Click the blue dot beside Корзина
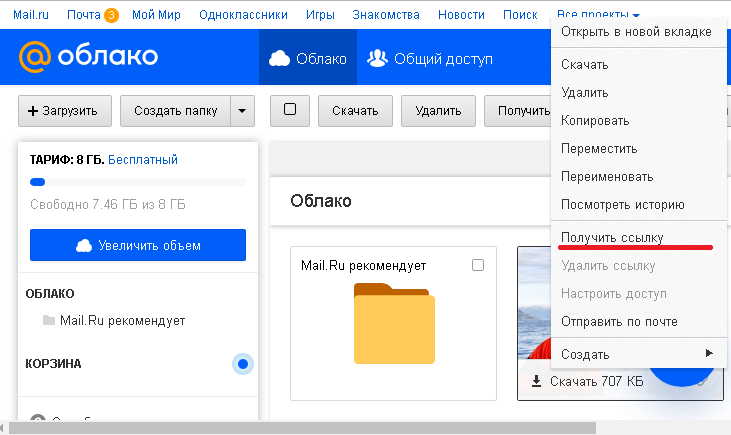Screen dimensions: 731x435 pos(242,364)
